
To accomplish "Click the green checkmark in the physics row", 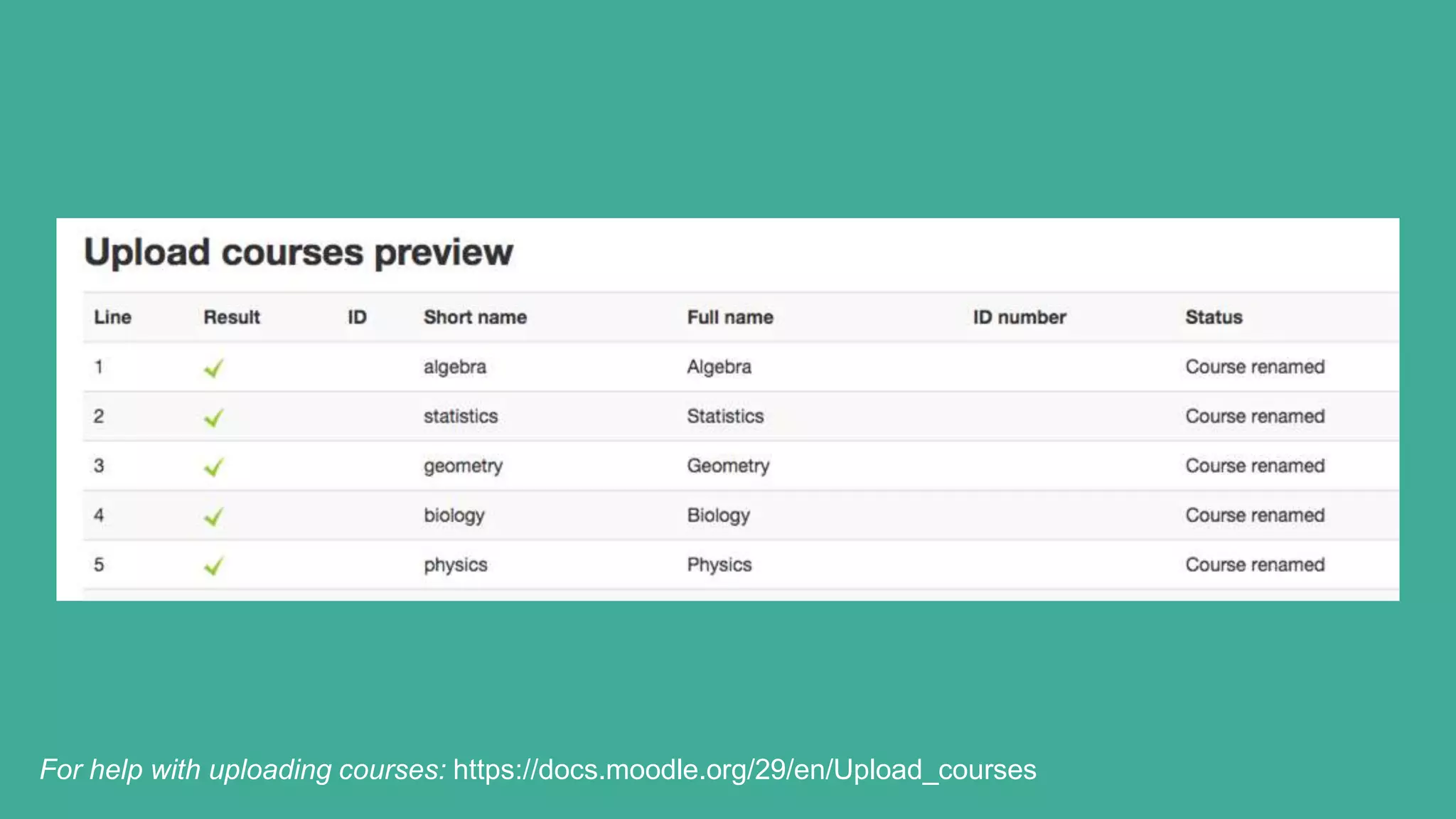I will [x=213, y=566].
